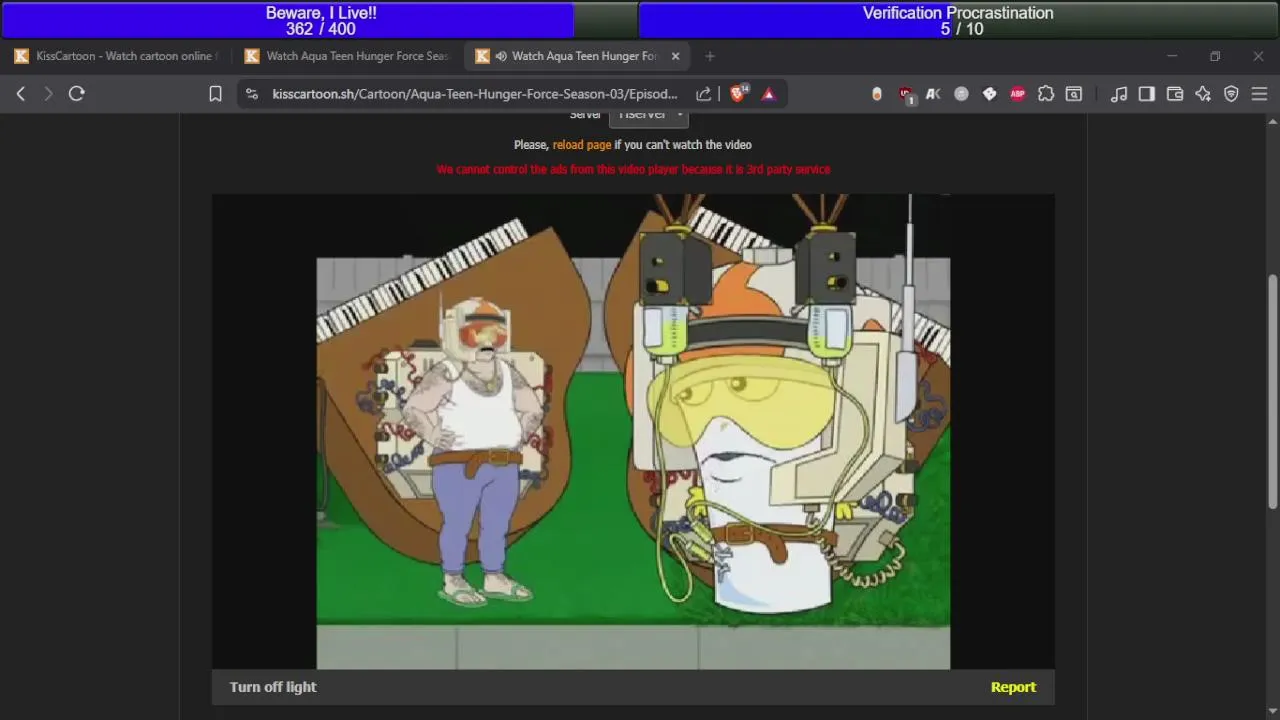Click the 'Beware, I Live!!' progress bar
The width and height of the screenshot is (1280, 720).
(x=320, y=20)
